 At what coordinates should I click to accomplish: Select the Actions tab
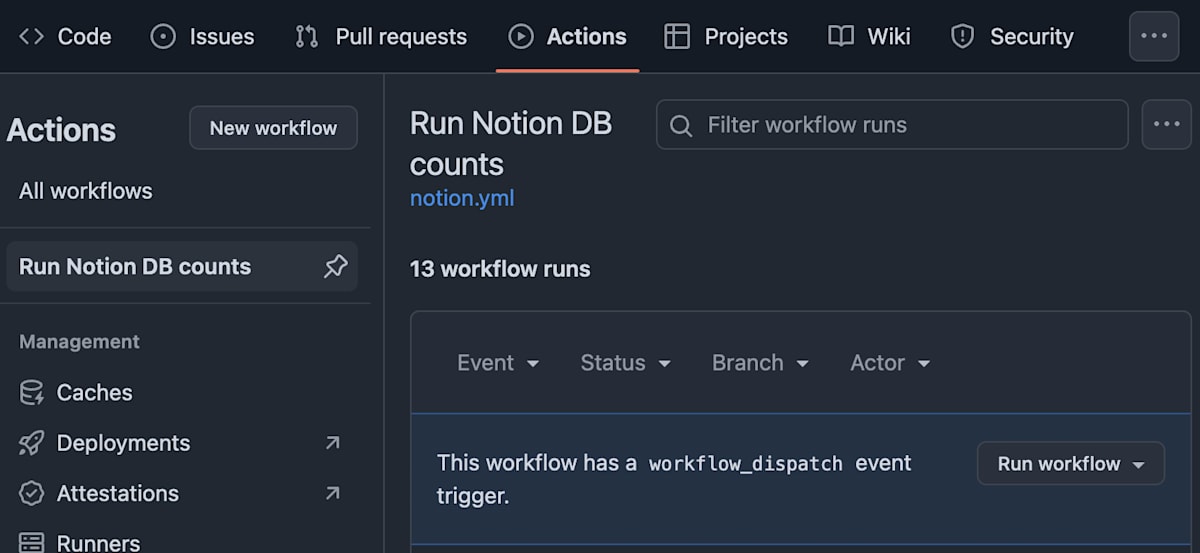(567, 37)
